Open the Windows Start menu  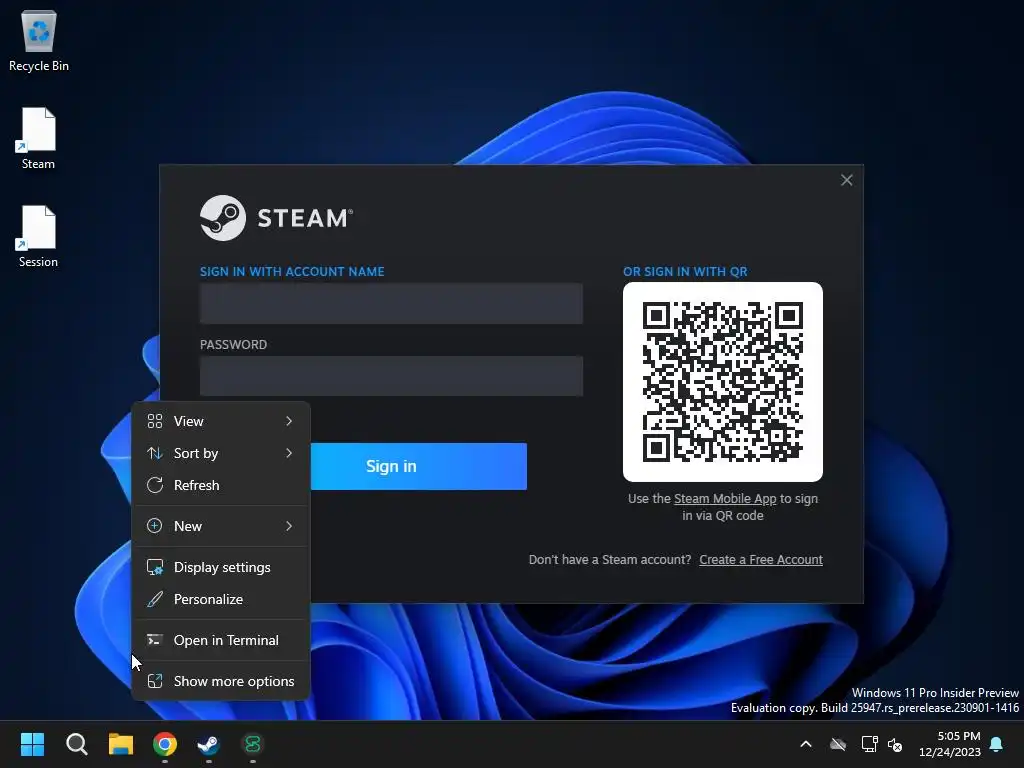(x=32, y=744)
